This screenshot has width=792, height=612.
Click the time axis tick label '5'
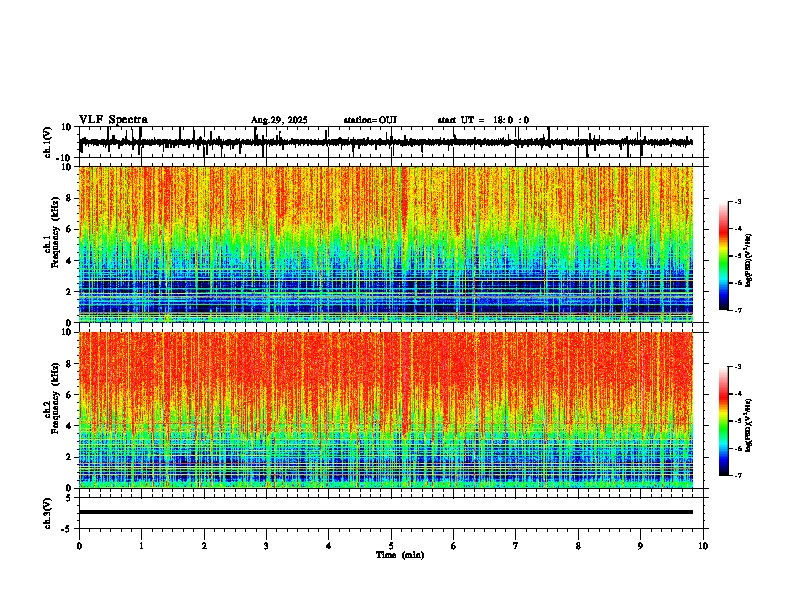pyautogui.click(x=391, y=546)
